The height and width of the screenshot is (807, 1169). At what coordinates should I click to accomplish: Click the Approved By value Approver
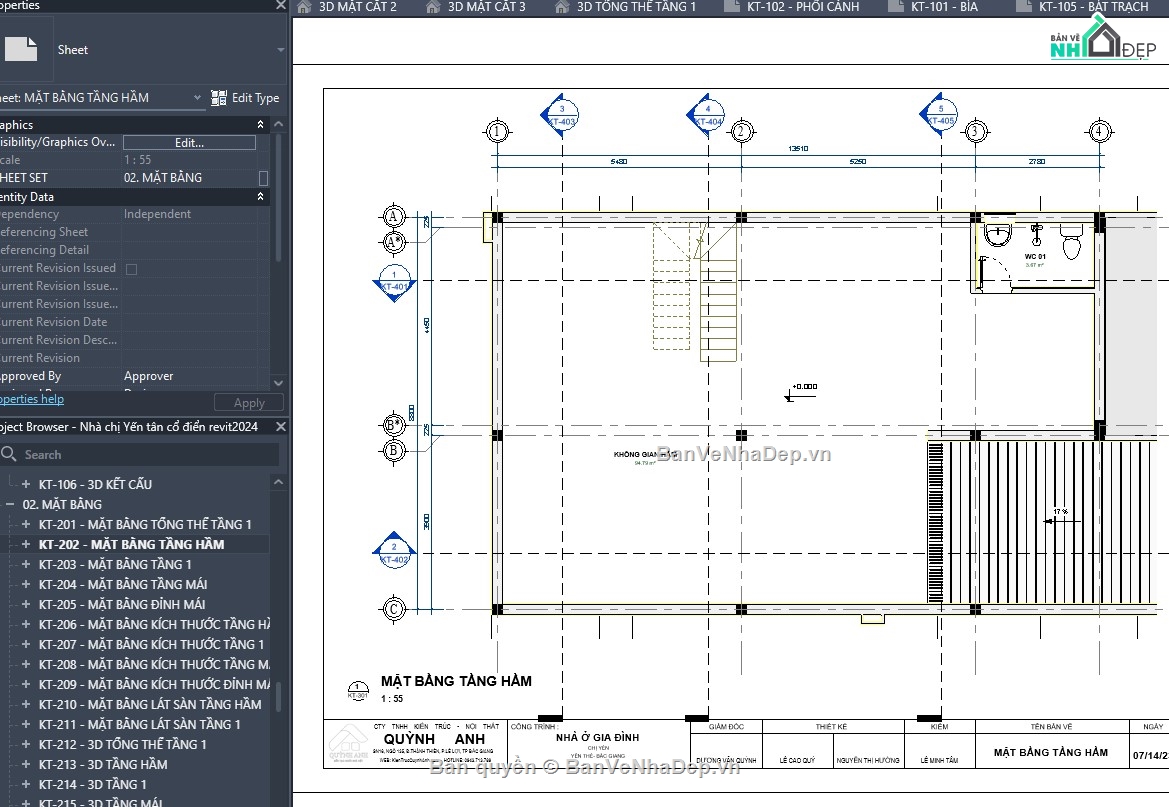click(x=148, y=376)
